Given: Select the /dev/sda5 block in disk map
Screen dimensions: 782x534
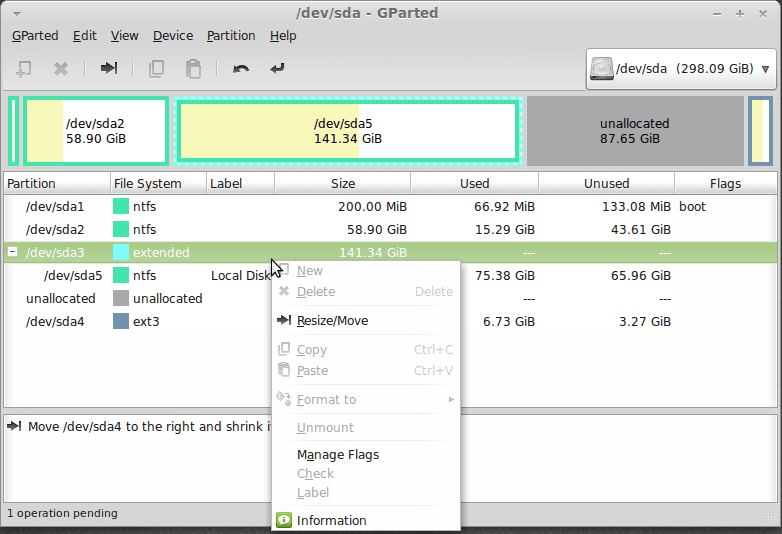Looking at the screenshot, I should (348, 131).
